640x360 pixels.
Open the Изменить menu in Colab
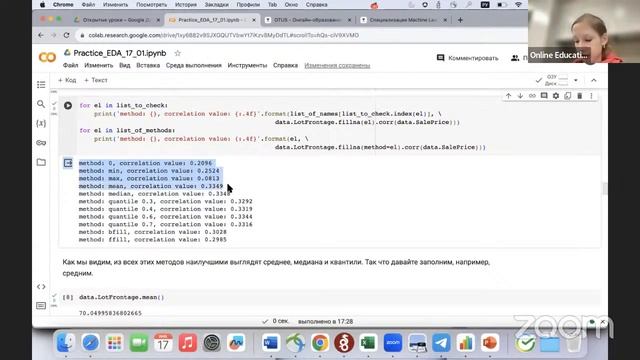pyautogui.click(x=98, y=65)
